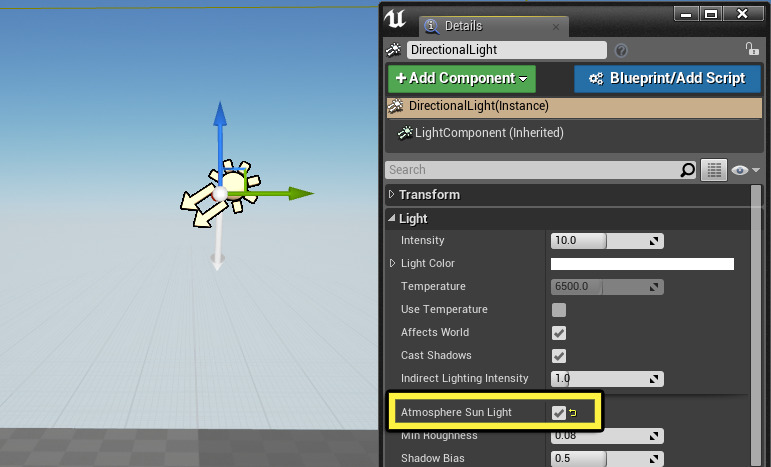Click the Indirect Lighting Intensity field

607,379
